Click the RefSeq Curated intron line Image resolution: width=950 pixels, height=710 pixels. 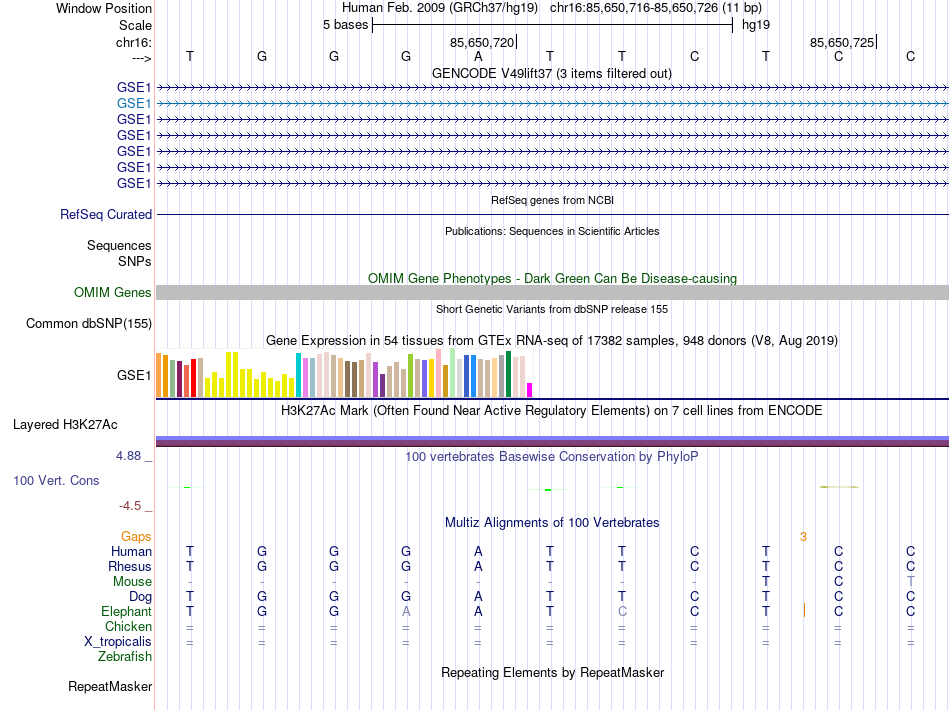pos(552,214)
